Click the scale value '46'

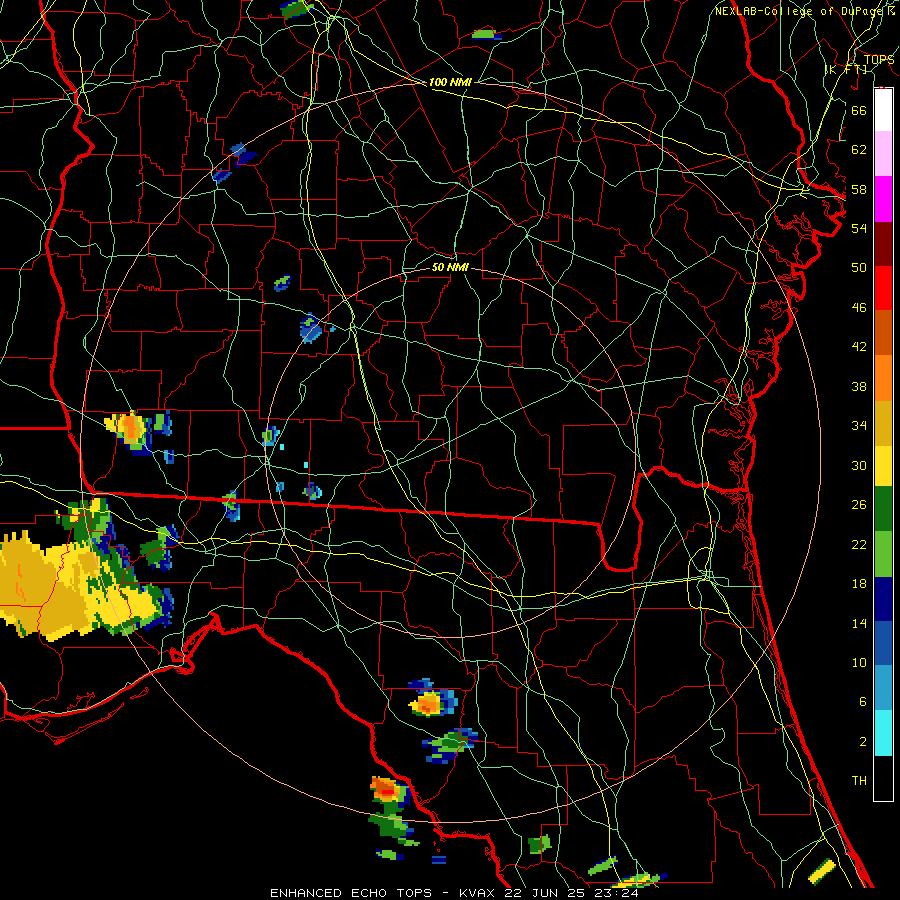[x=859, y=308]
